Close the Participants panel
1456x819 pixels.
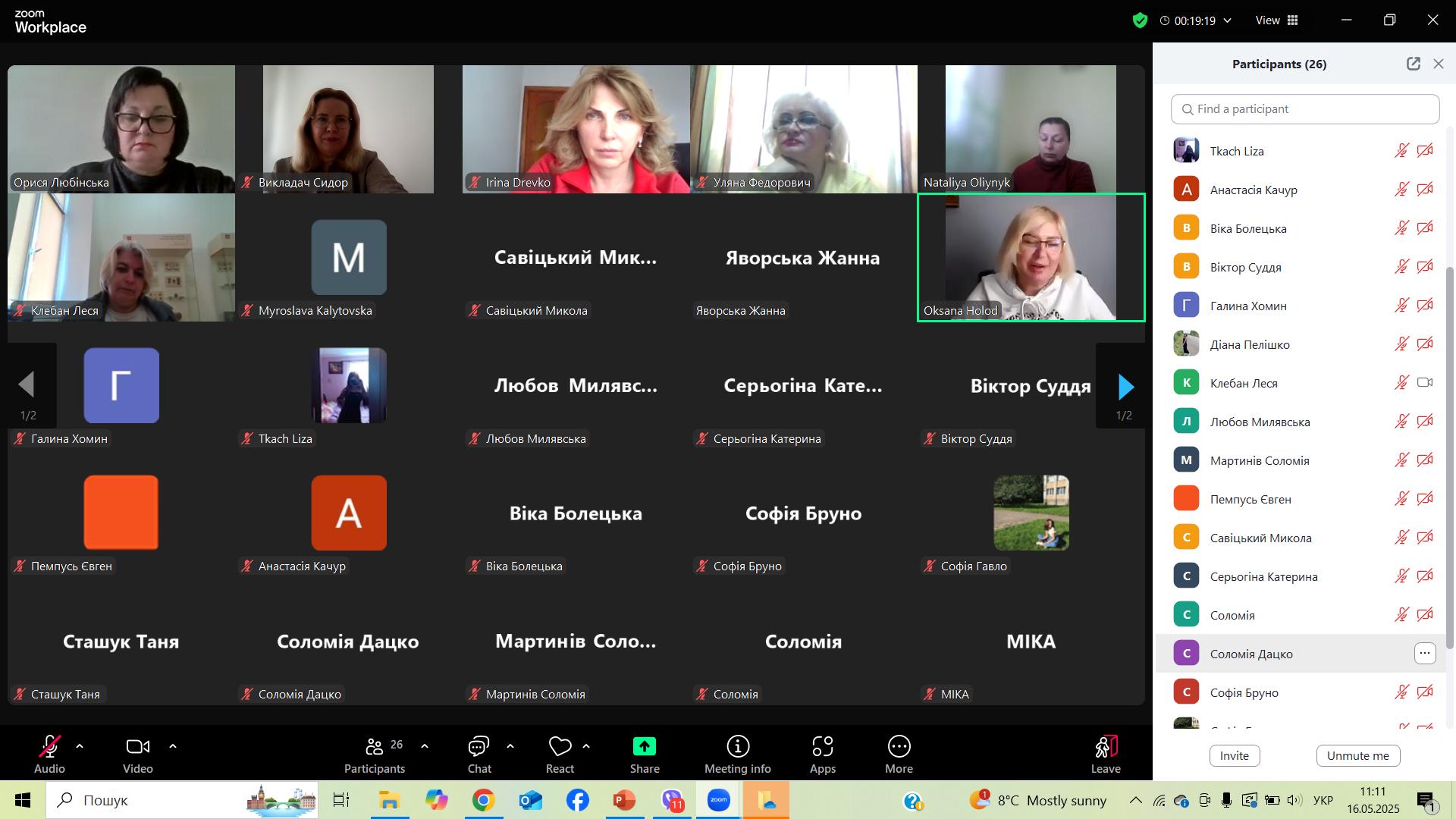click(1439, 64)
